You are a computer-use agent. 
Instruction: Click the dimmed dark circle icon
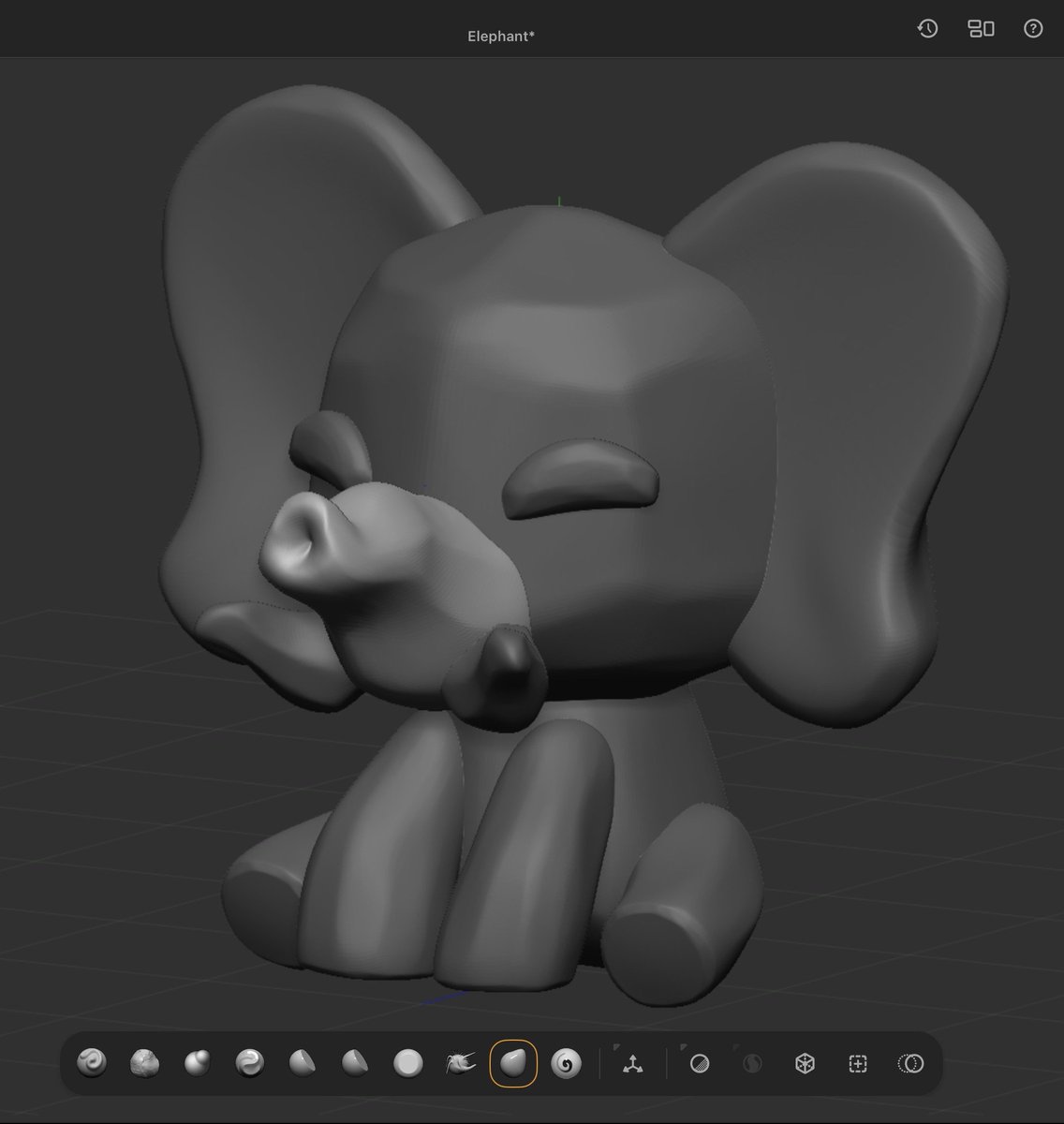(x=752, y=1063)
